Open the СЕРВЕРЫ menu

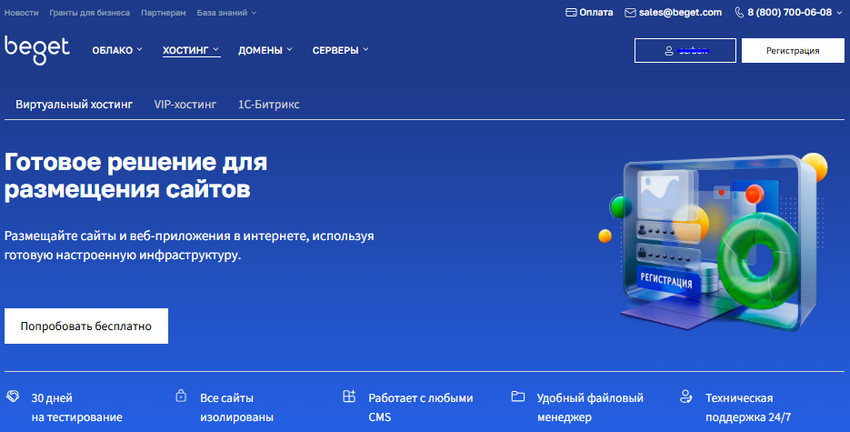tap(340, 50)
